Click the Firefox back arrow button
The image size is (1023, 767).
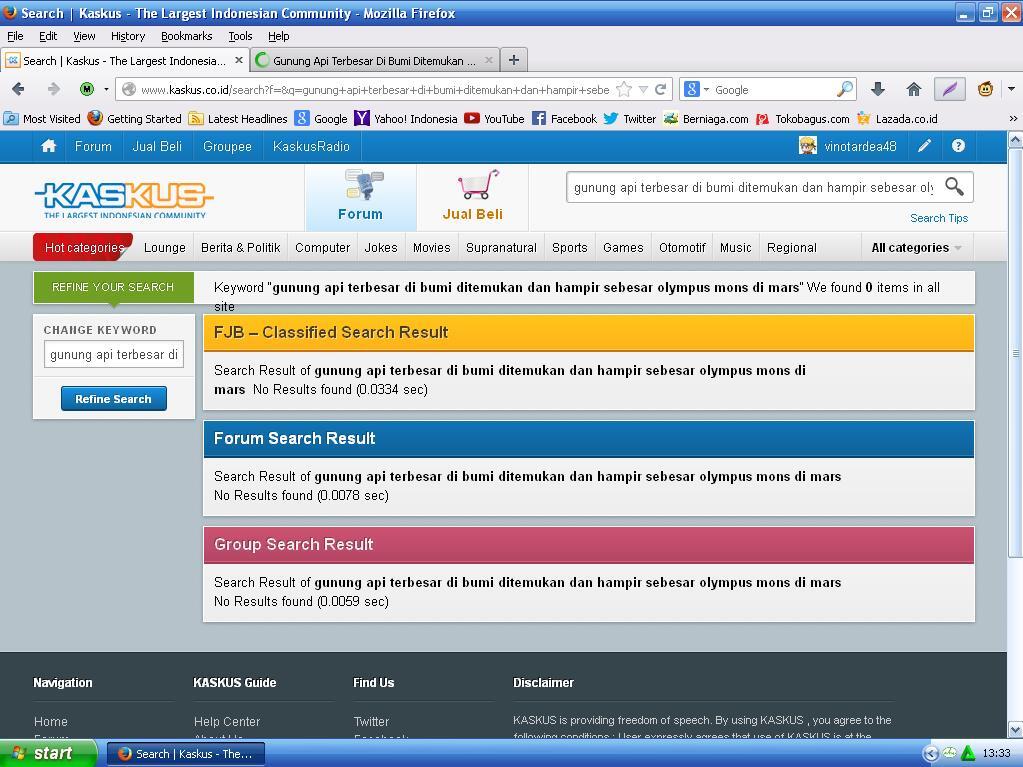click(18, 89)
